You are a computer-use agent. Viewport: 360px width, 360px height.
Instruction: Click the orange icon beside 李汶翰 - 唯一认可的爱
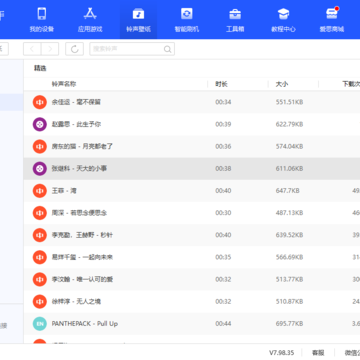tap(40, 279)
